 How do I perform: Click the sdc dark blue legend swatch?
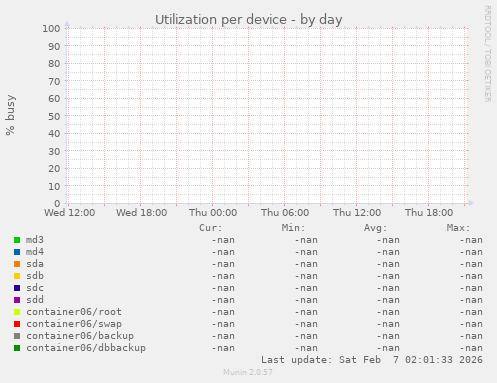(17, 288)
